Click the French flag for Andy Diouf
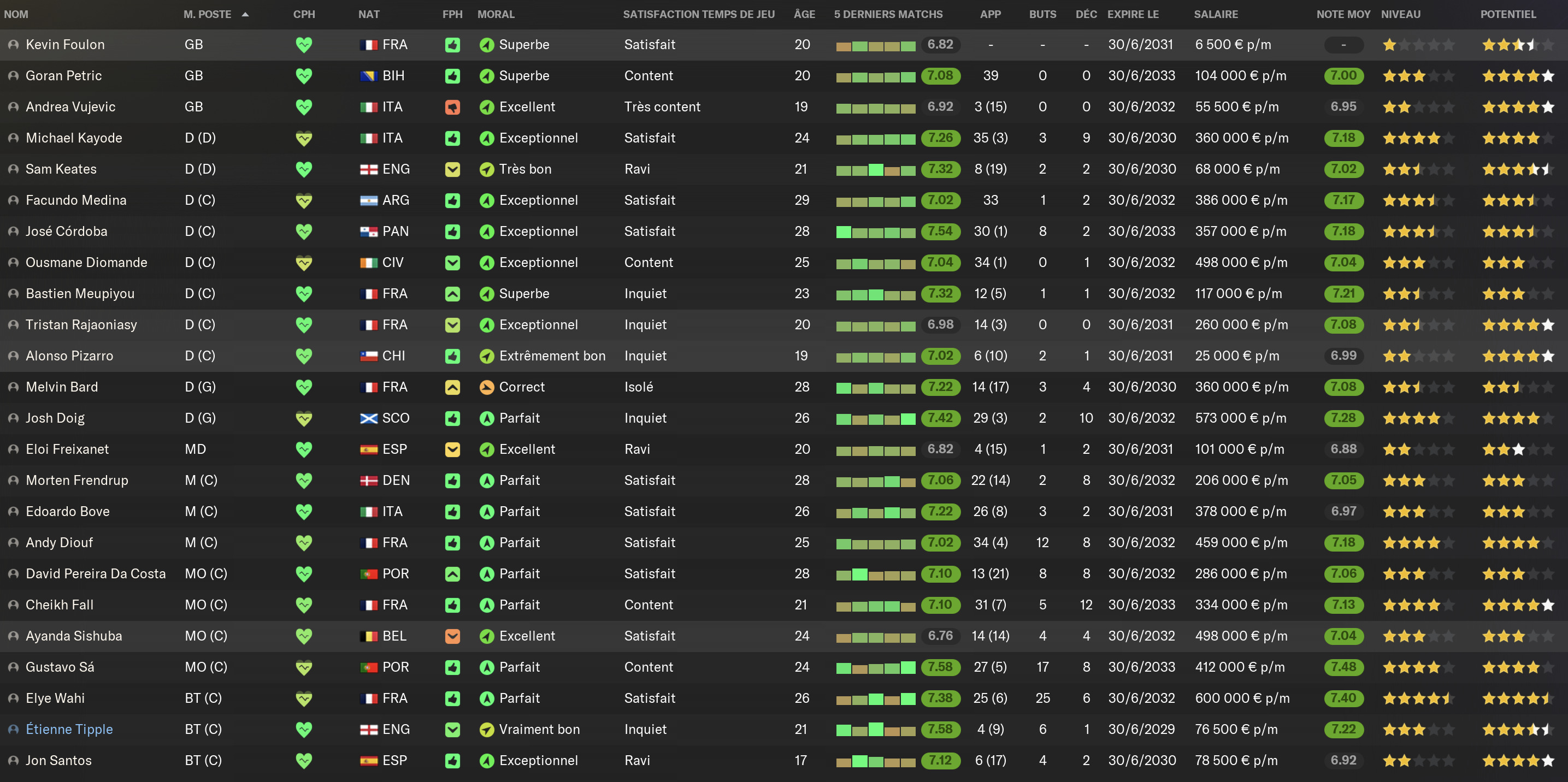 369,543
